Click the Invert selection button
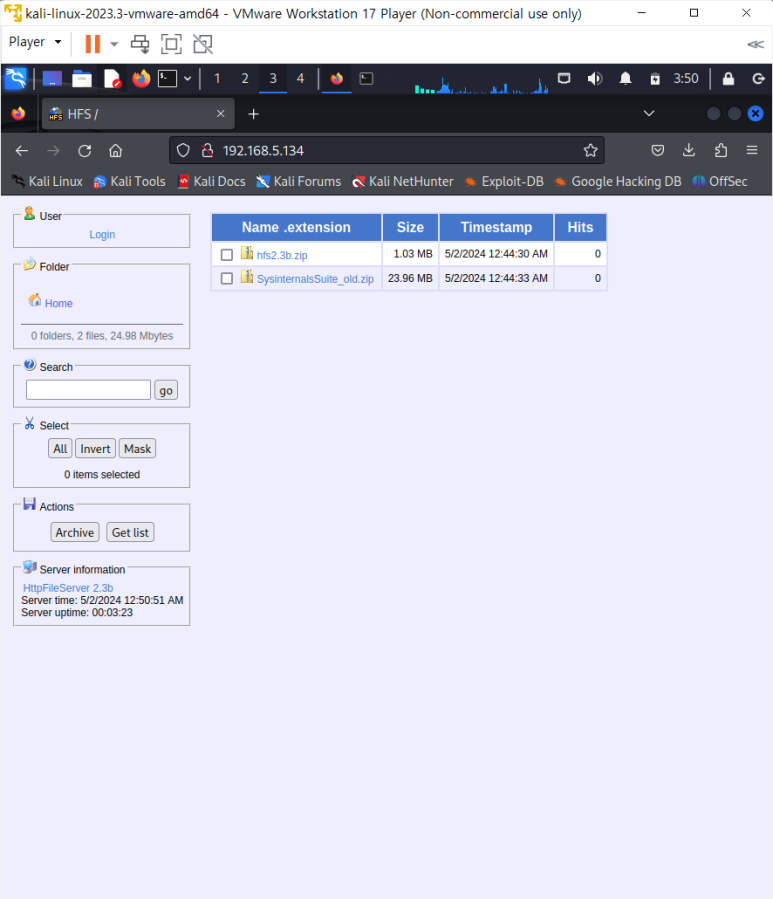 coord(95,449)
